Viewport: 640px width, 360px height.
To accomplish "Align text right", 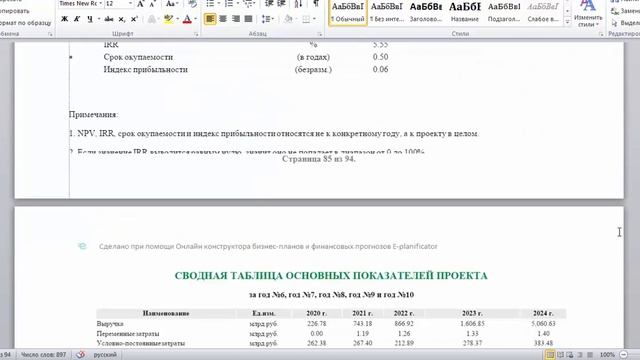I will pos(236,19).
